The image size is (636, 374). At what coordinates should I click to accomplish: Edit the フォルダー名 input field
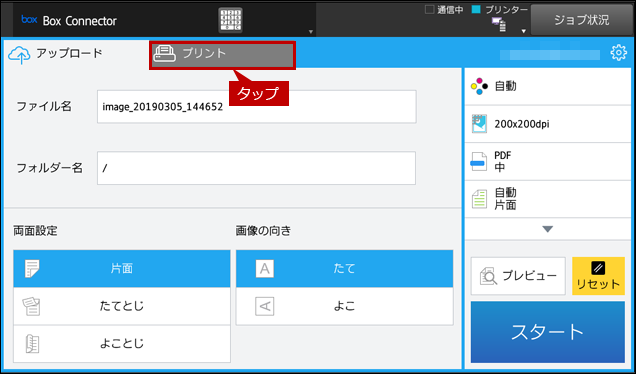click(x=256, y=168)
